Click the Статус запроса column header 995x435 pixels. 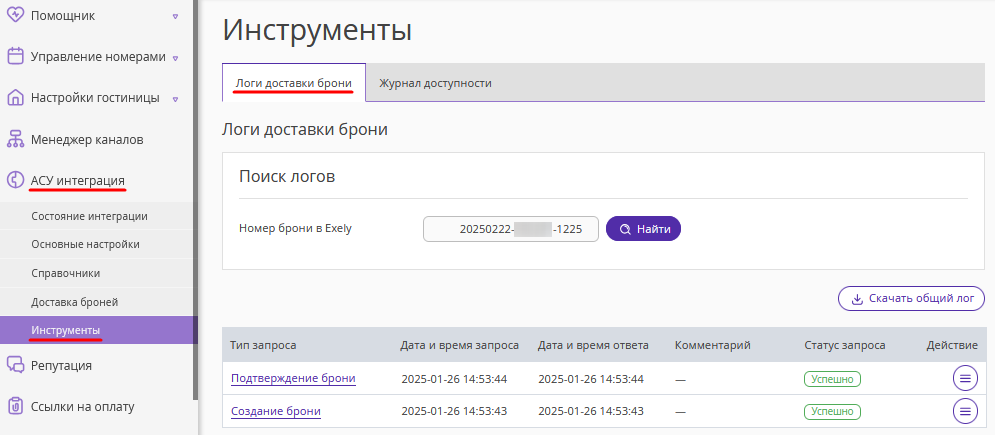(x=845, y=345)
